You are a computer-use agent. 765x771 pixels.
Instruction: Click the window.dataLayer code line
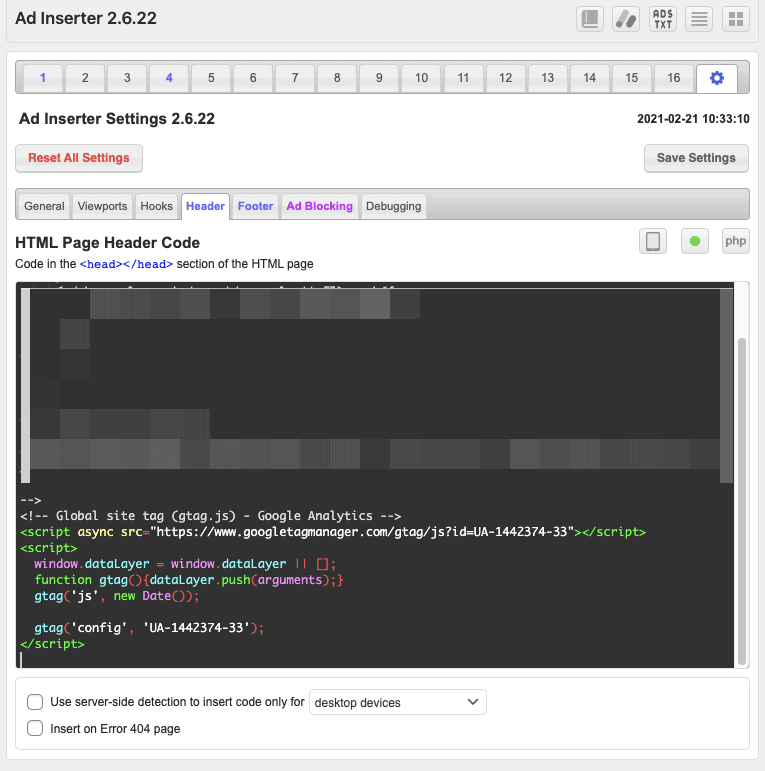185,563
